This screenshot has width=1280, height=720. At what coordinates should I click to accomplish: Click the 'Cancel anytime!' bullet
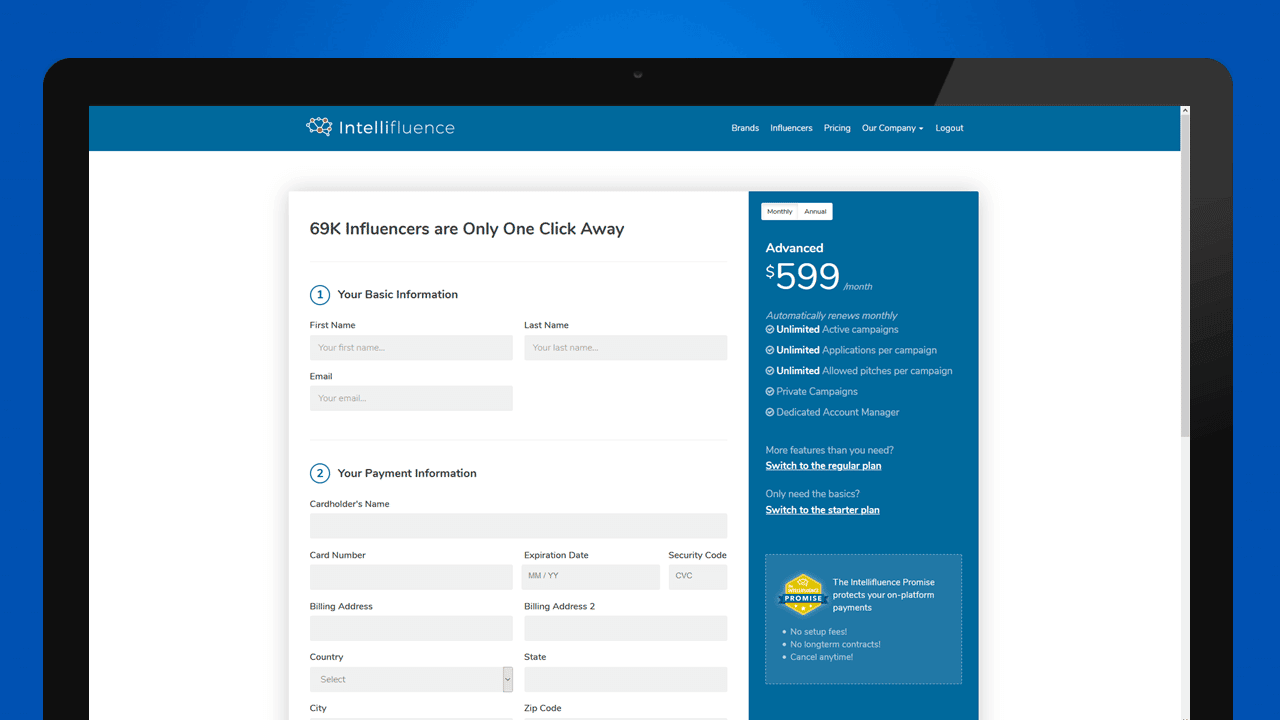pos(821,657)
